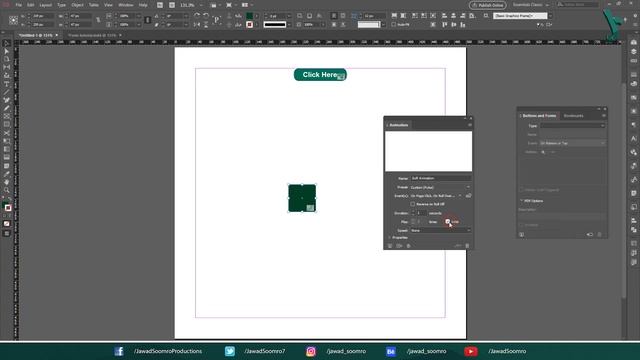This screenshot has height=360, width=640.
Task: Select the Scissors tool
Action: 7,133
